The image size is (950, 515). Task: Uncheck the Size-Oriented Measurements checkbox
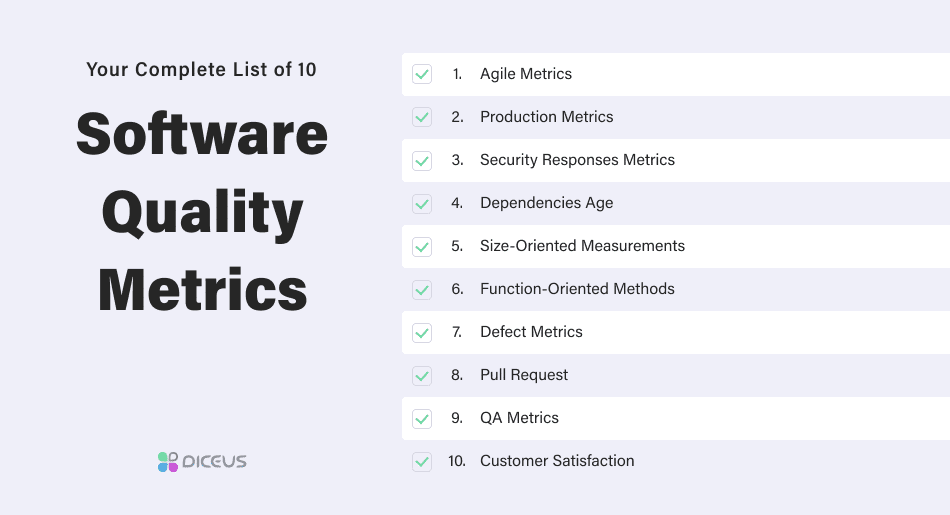click(422, 247)
